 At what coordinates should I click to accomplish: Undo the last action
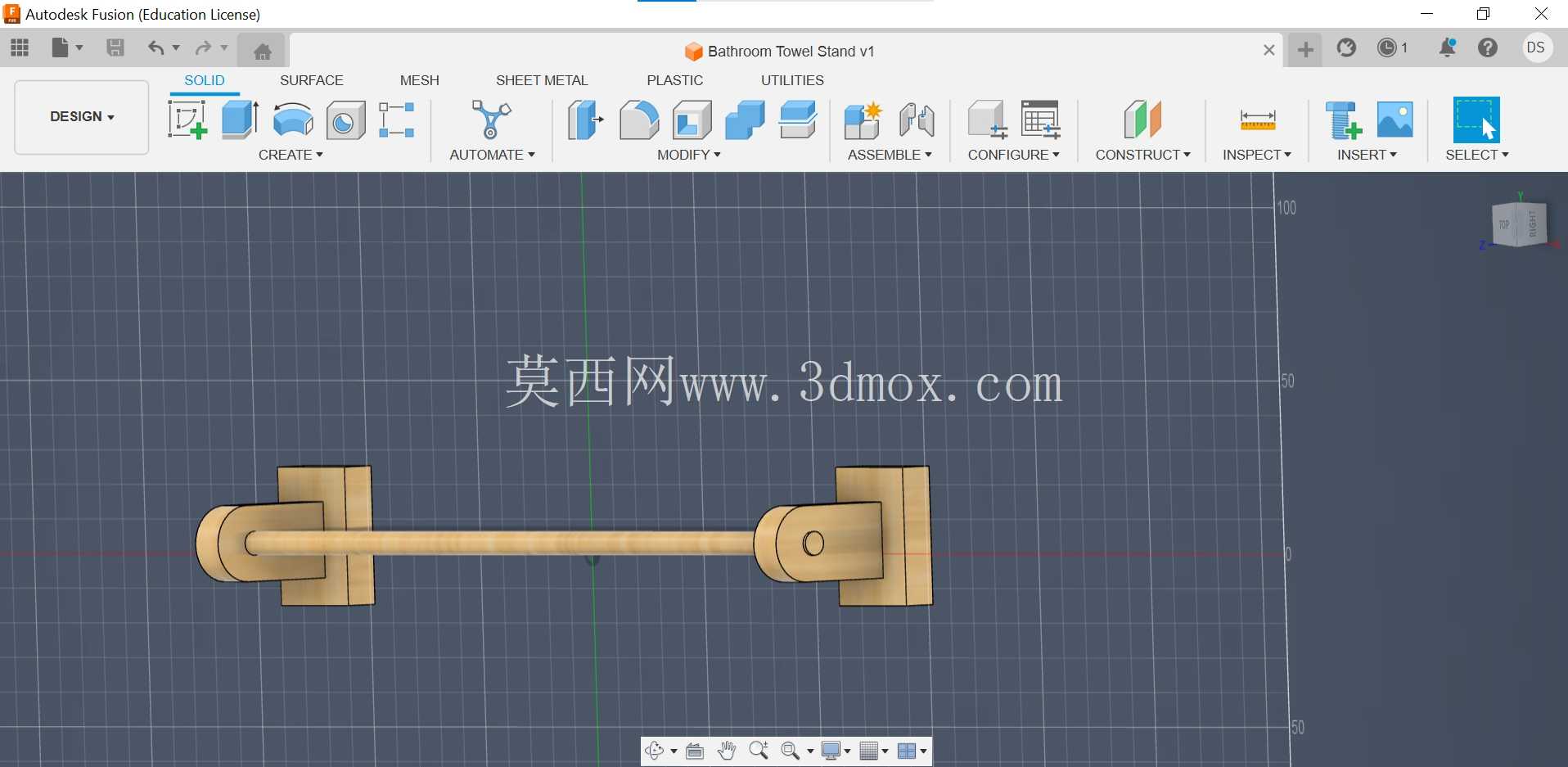point(155,48)
